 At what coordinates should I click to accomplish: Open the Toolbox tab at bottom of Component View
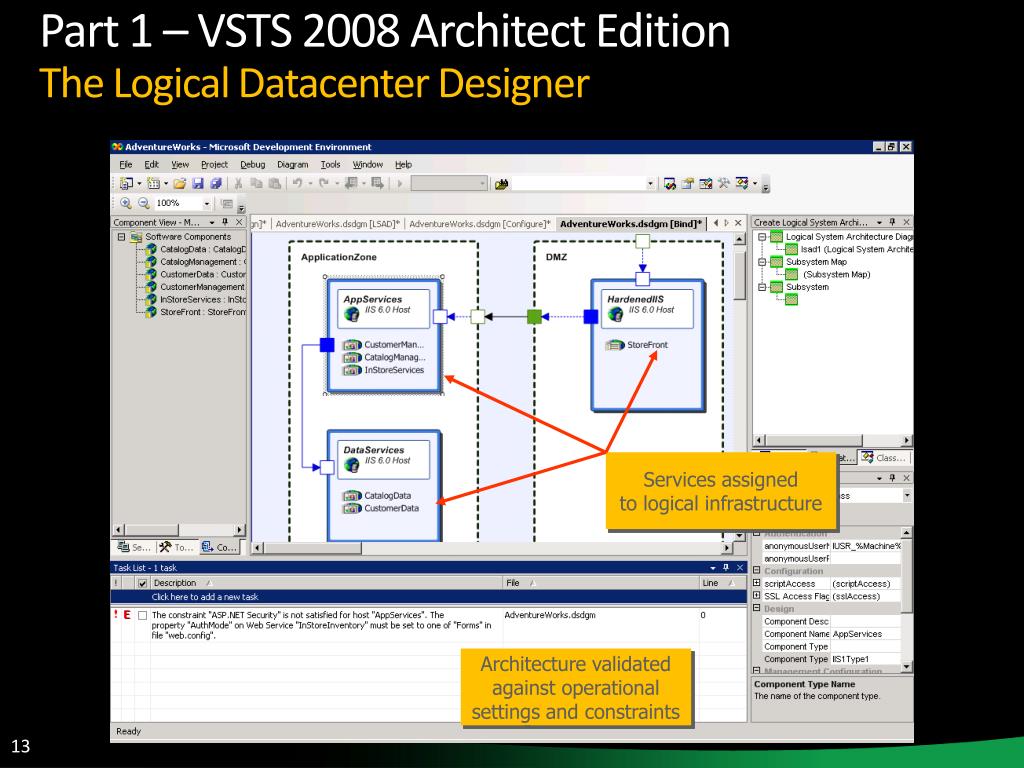[176, 547]
